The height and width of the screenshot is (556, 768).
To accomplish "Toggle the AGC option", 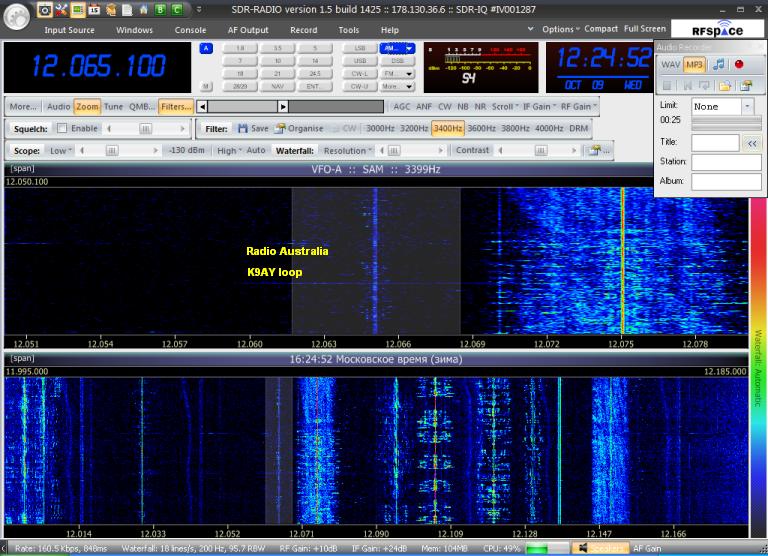I will 402,106.
